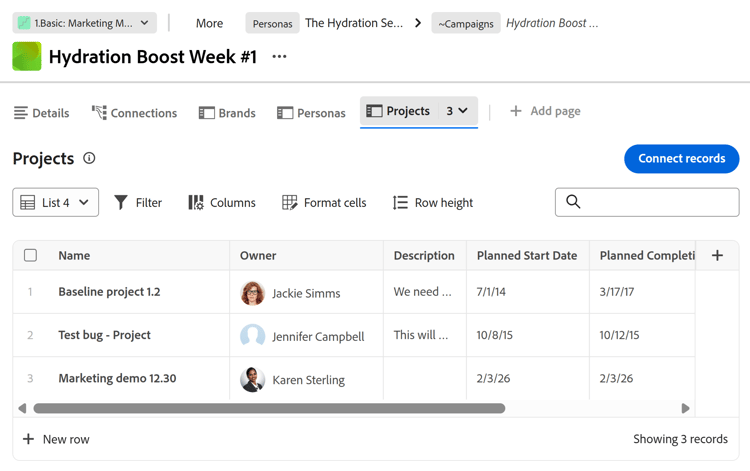Viewport: 750px width, 471px height.
Task: Check the select-all rows checkbox
Action: [31, 255]
